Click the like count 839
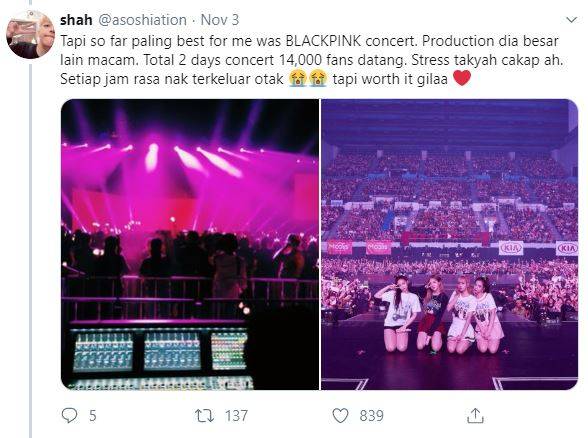The image size is (588, 438). pos(372,416)
